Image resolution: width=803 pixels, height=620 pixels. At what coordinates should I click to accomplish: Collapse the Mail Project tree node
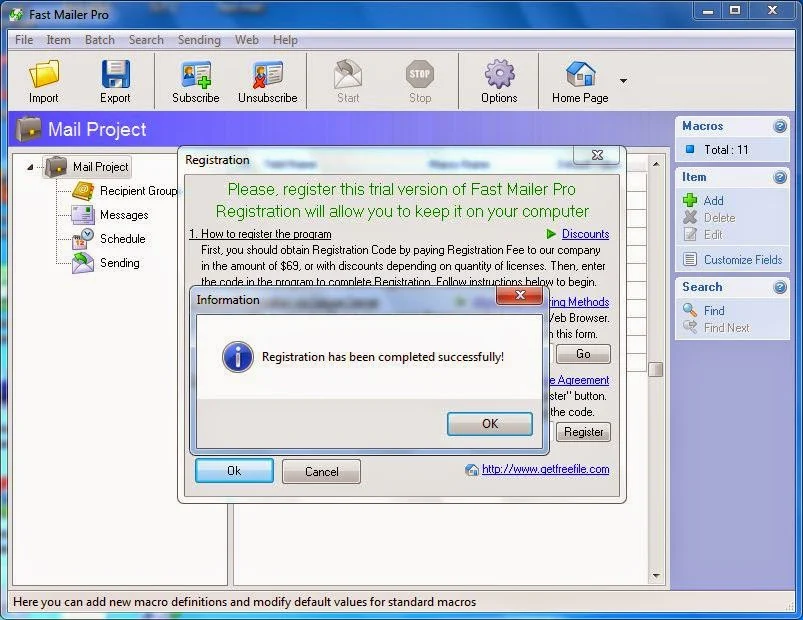coord(30,167)
